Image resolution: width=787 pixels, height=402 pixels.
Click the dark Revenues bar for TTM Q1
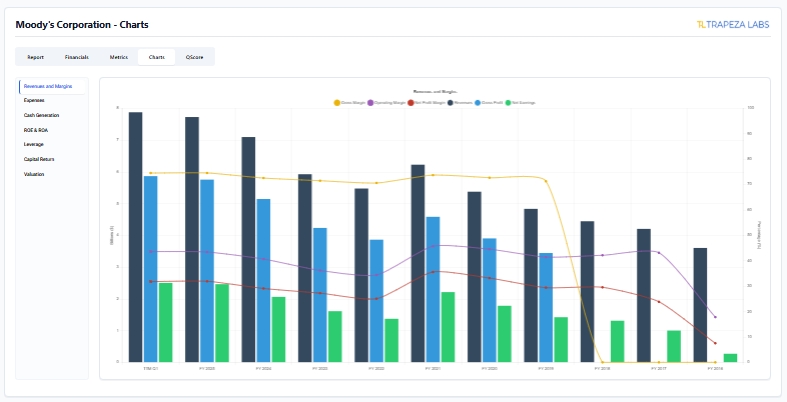pyautogui.click(x=136, y=237)
